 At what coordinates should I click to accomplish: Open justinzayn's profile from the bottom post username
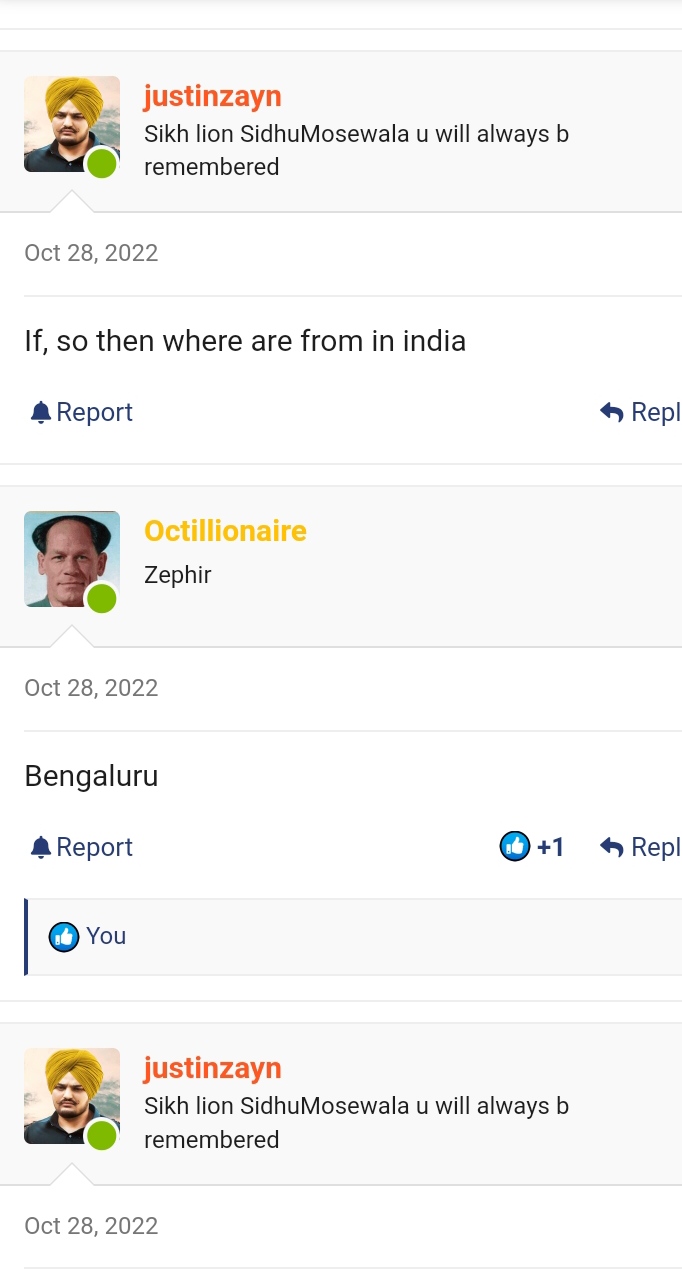212,1068
